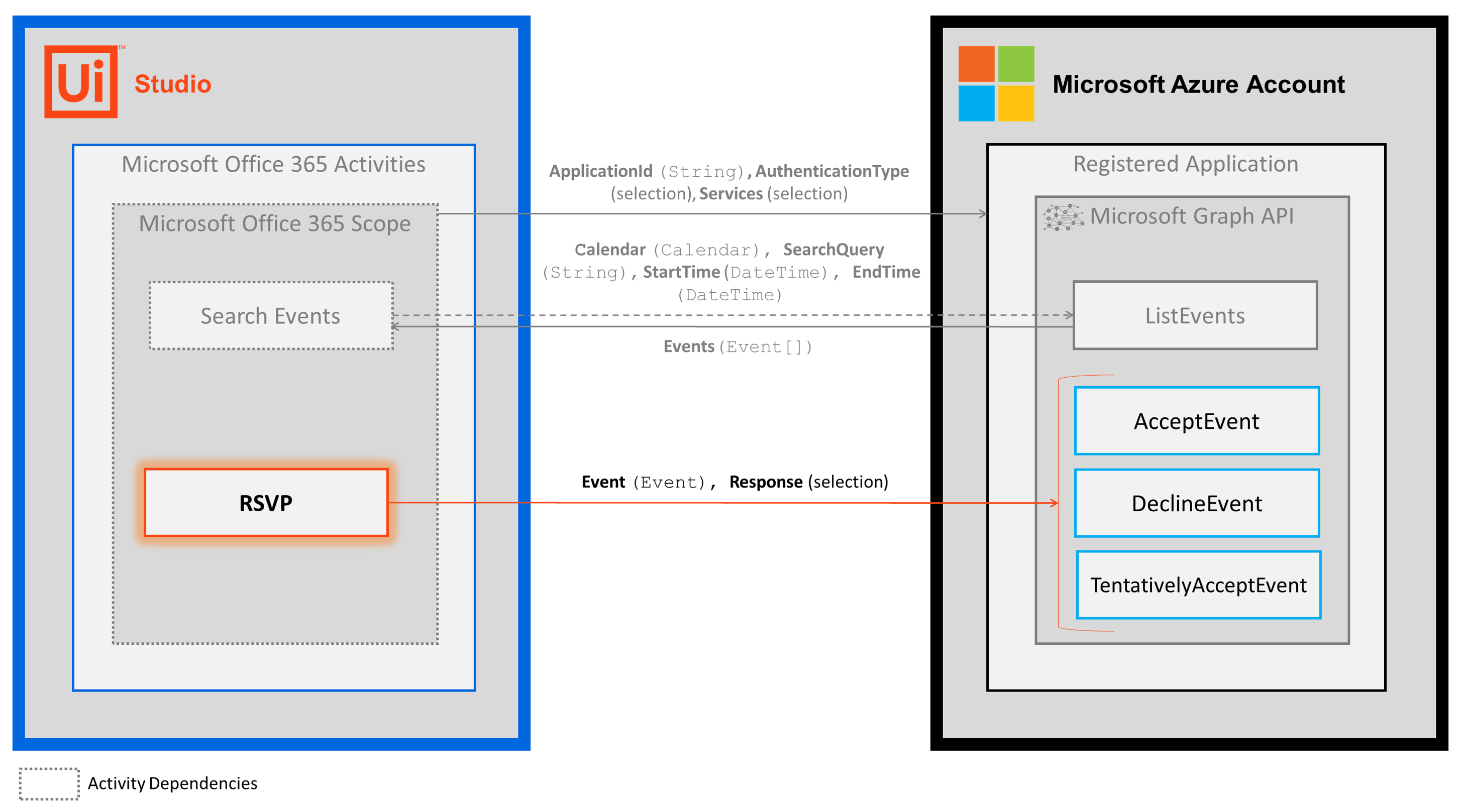Click the Microsoft Azure Account heading
Image resolution: width=1459 pixels, height=812 pixels.
pos(1198,84)
